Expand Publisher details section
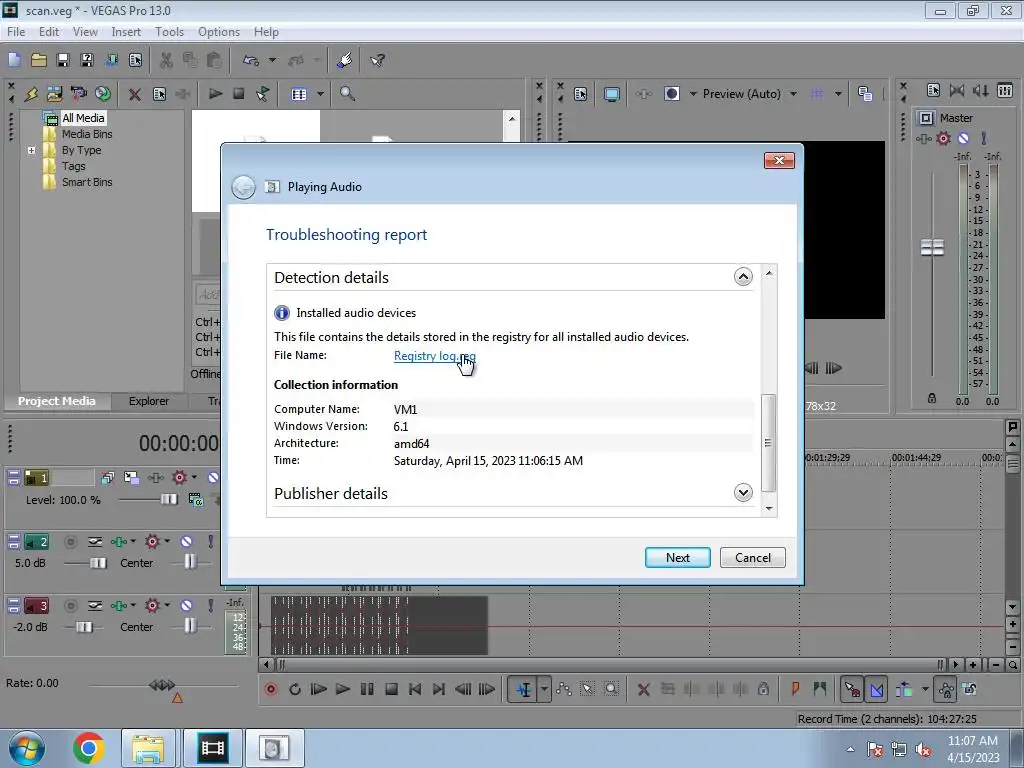The image size is (1024, 768). (743, 492)
